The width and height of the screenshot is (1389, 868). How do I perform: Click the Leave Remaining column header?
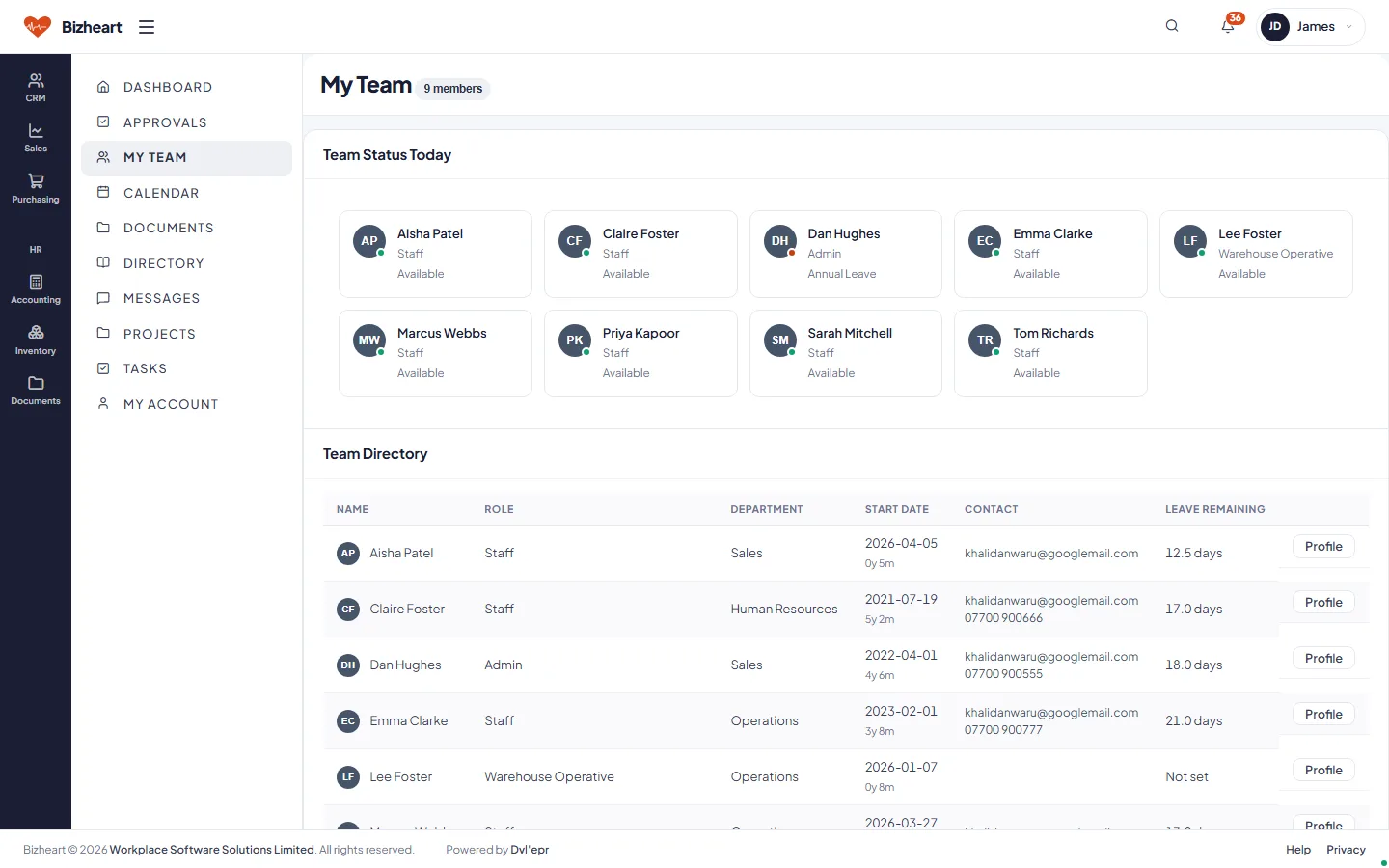click(1214, 509)
